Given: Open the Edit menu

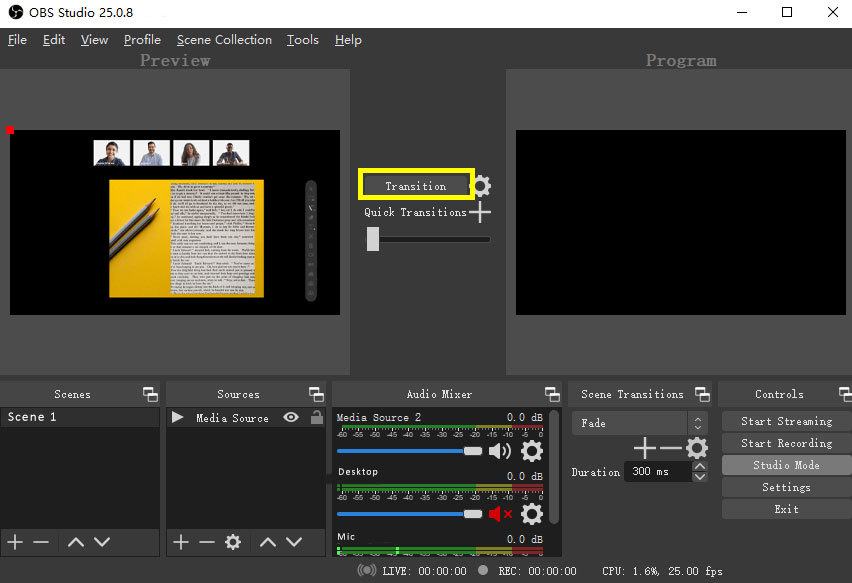Looking at the screenshot, I should (54, 40).
